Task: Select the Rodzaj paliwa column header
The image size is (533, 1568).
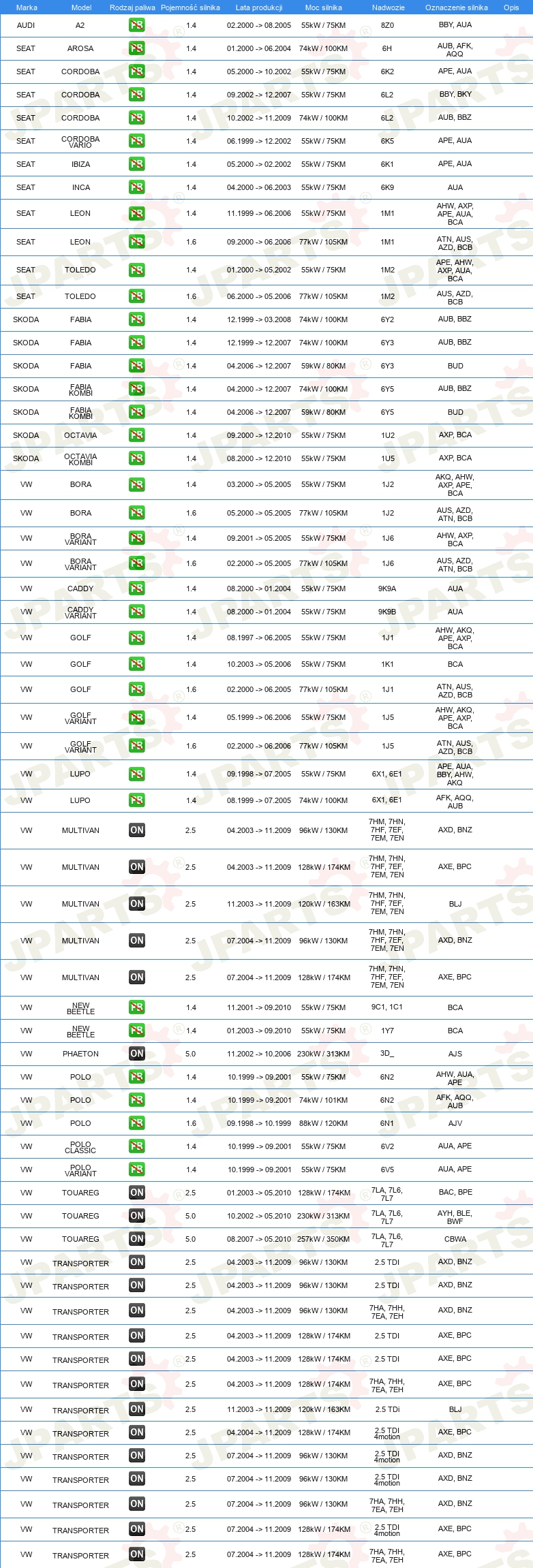Action: tap(132, 7)
